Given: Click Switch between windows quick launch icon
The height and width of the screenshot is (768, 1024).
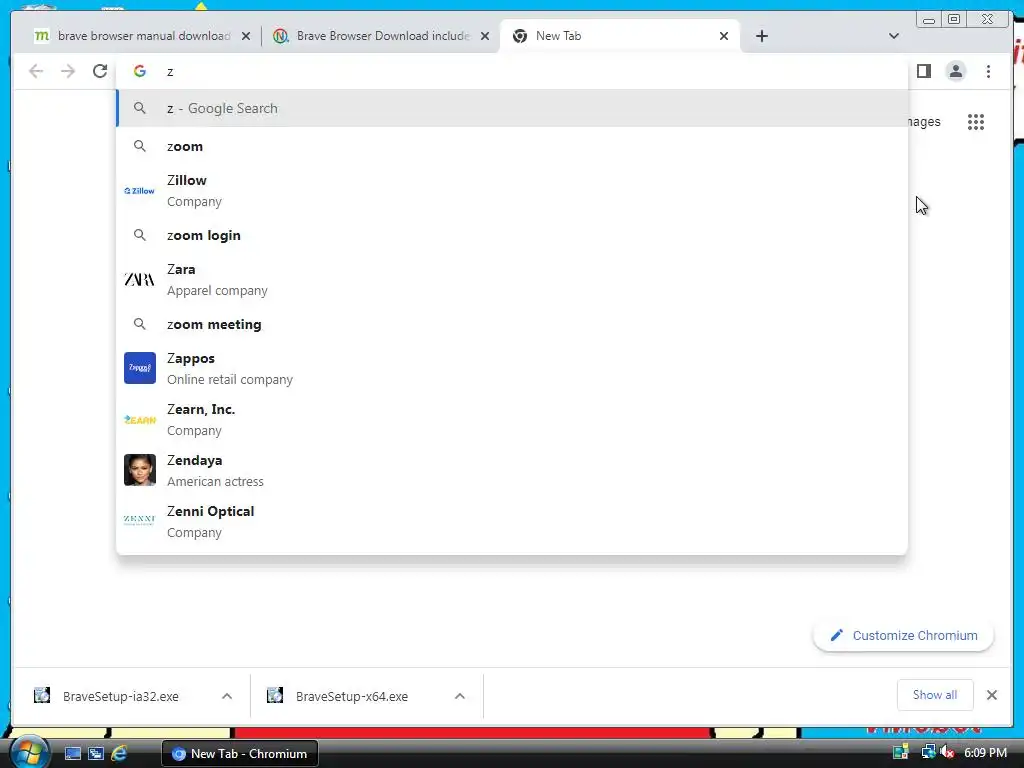Looking at the screenshot, I should tap(96, 753).
